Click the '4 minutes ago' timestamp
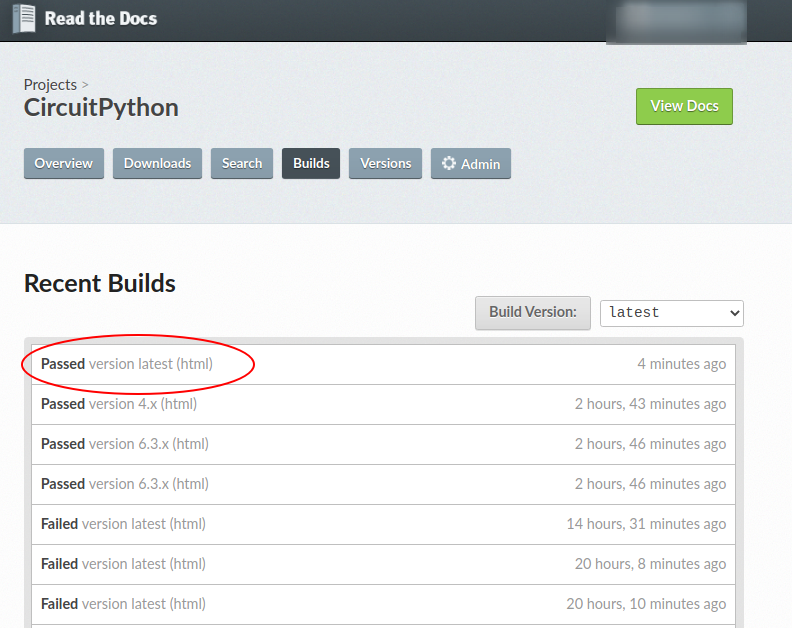Viewport: 792px width, 628px height. click(x=681, y=364)
